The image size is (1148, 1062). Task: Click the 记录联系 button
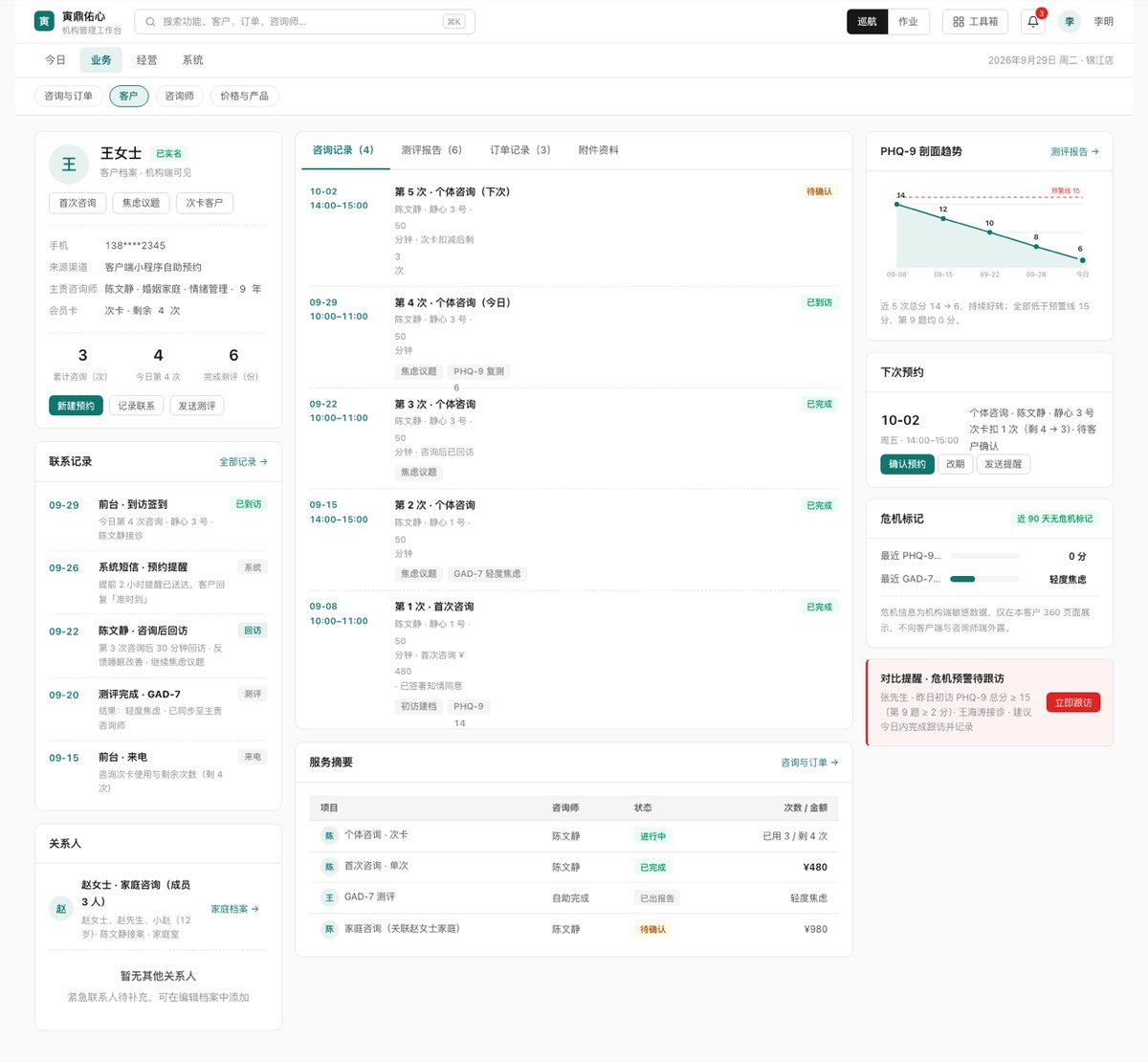pos(137,406)
